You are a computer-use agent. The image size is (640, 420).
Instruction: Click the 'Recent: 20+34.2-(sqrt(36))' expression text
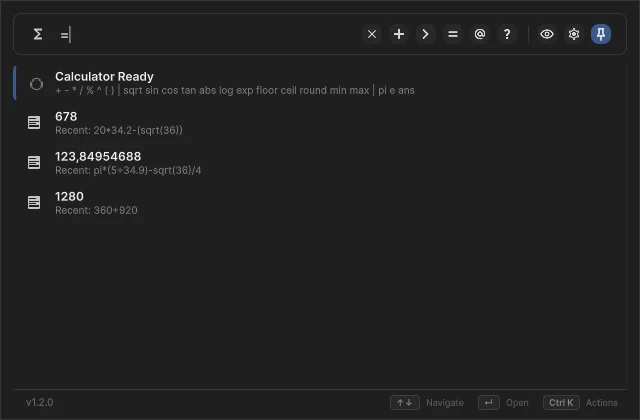(119, 131)
